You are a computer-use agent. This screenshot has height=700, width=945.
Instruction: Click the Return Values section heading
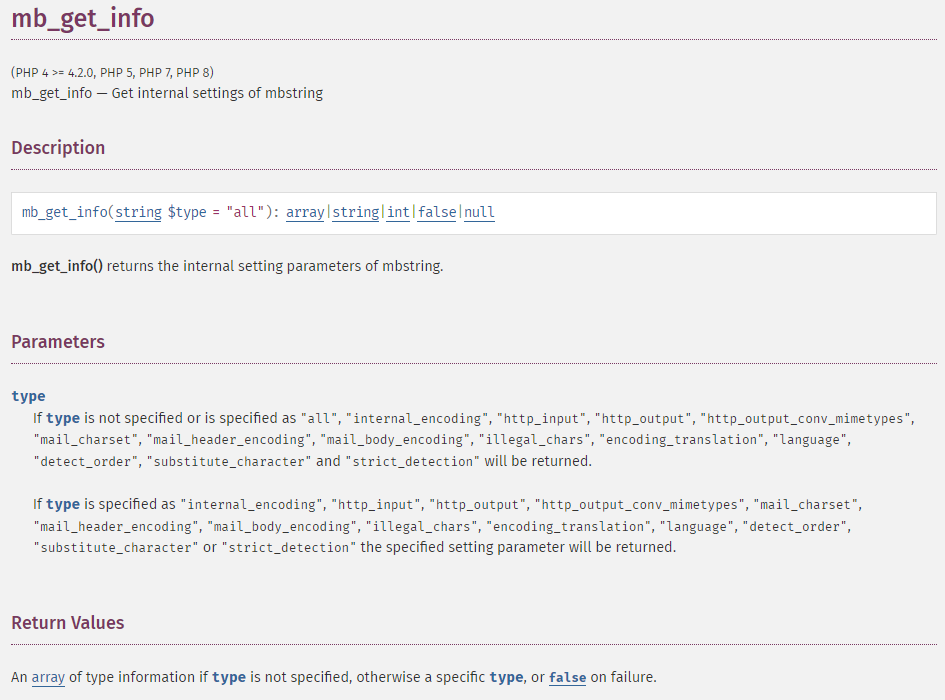click(68, 623)
